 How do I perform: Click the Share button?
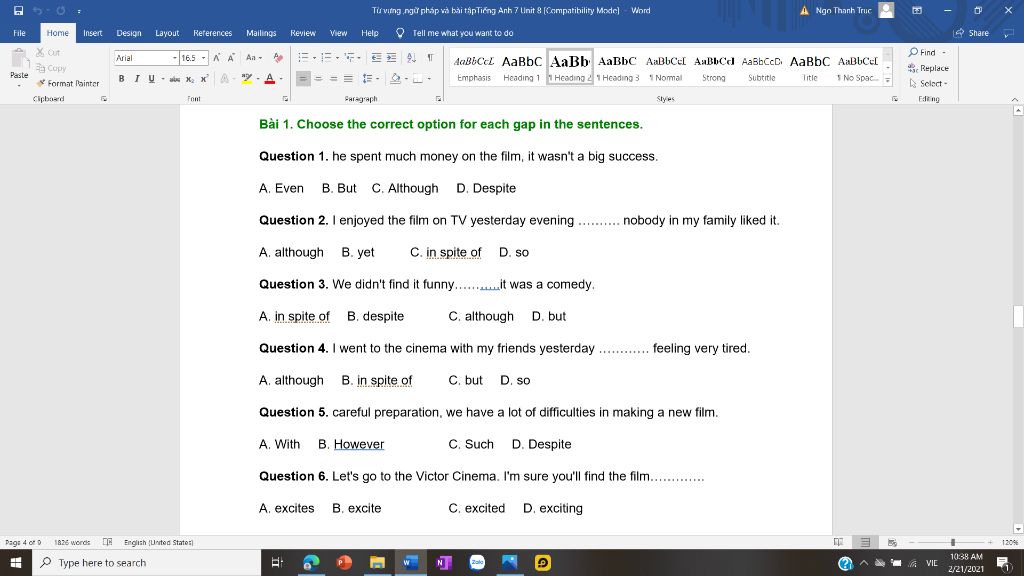tap(972, 33)
